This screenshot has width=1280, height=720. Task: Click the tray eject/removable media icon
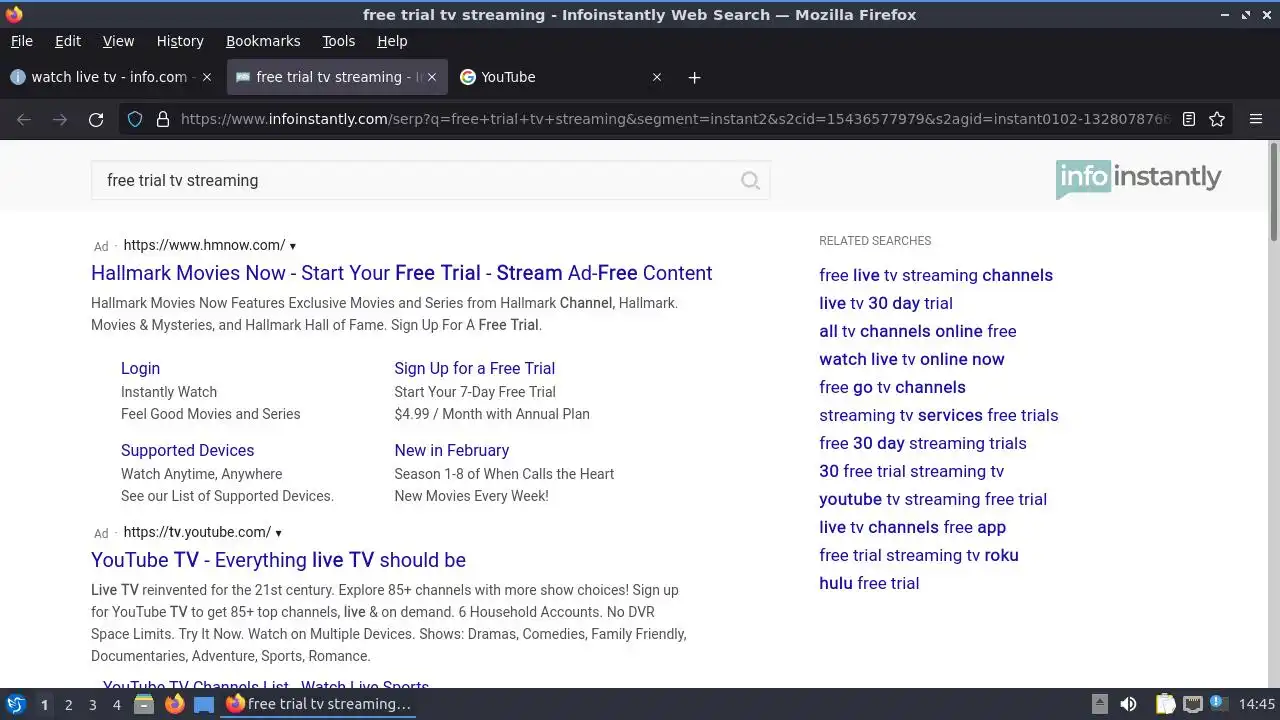point(1099,704)
